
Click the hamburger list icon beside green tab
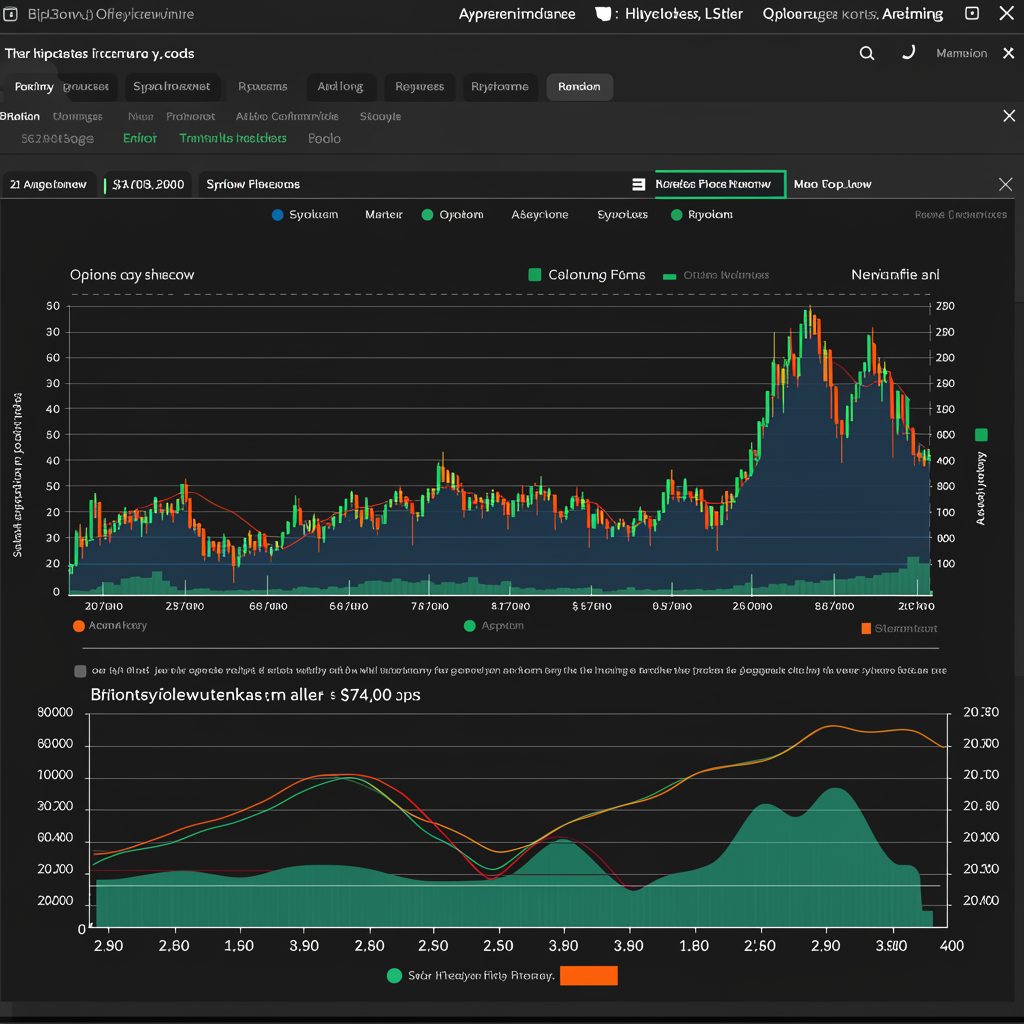coord(638,184)
